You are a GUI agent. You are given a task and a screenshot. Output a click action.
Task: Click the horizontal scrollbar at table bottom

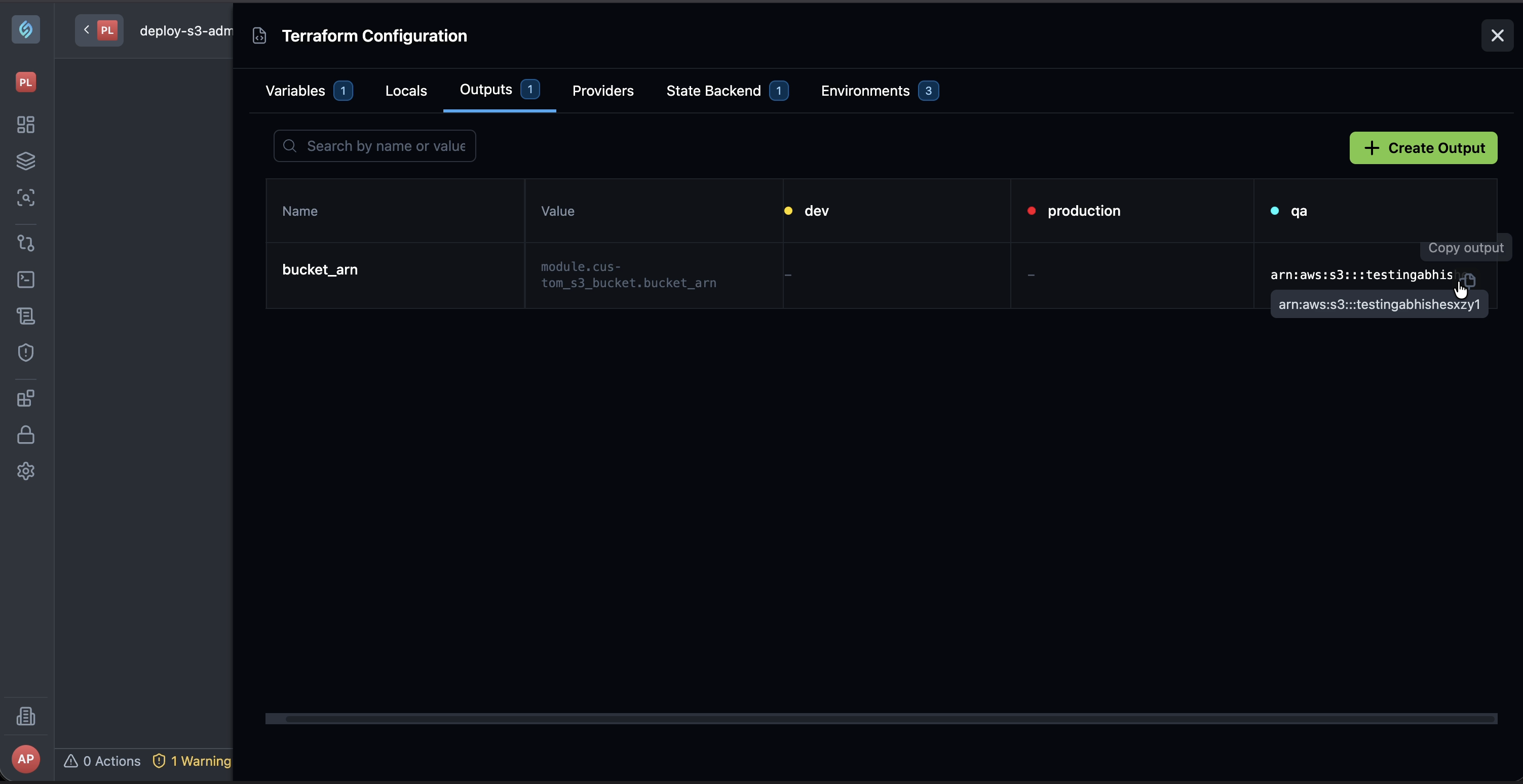coord(881,719)
